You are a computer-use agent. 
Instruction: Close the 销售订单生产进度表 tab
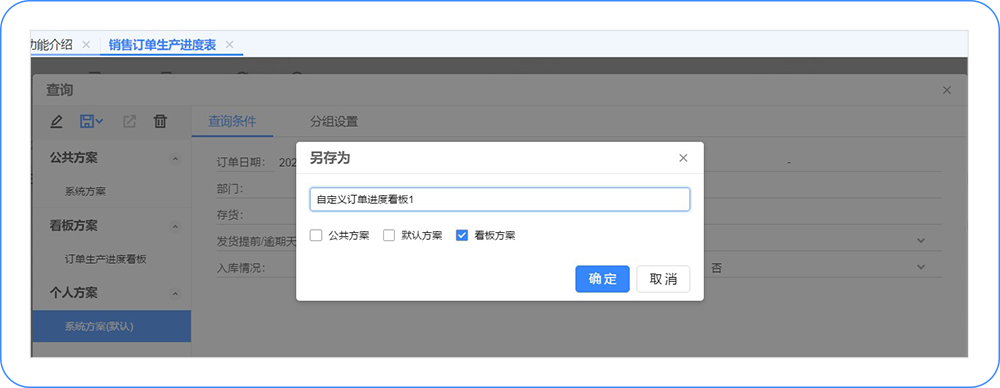click(230, 45)
